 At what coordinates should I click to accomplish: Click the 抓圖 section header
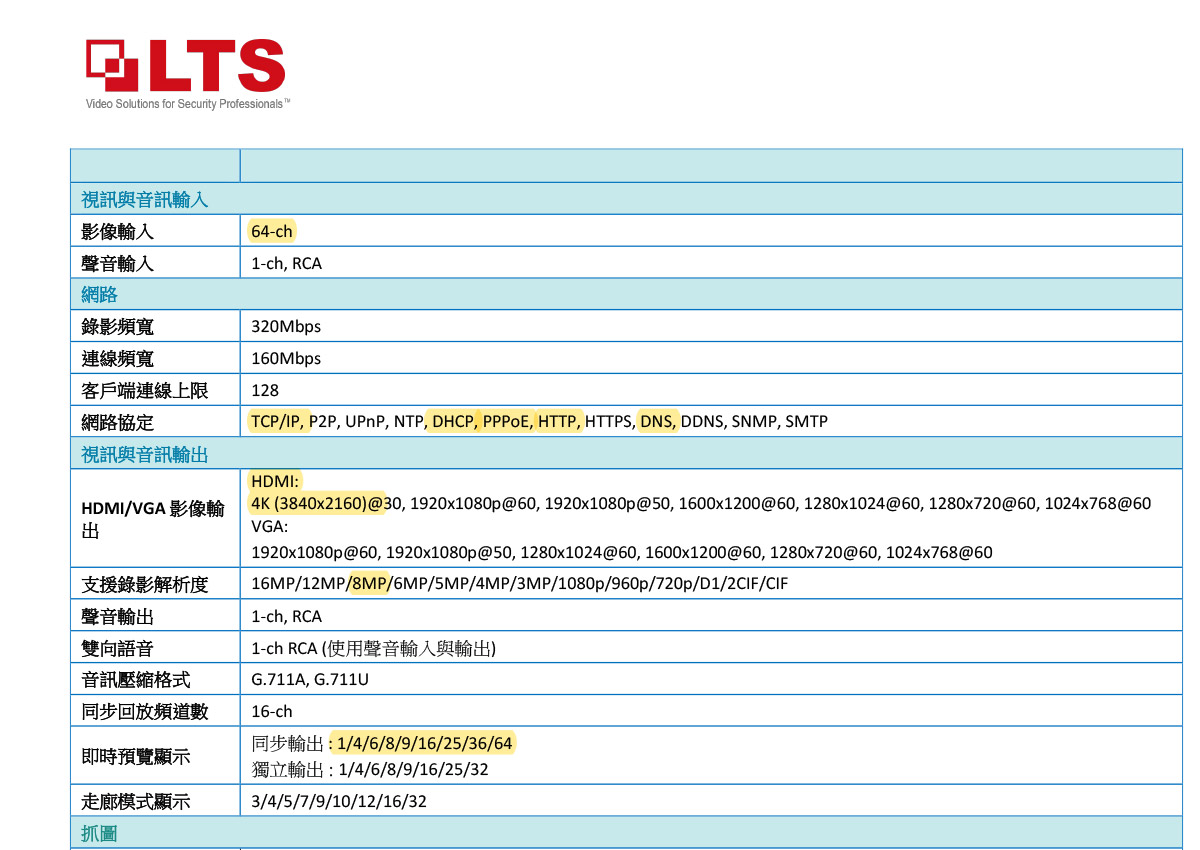click(100, 833)
